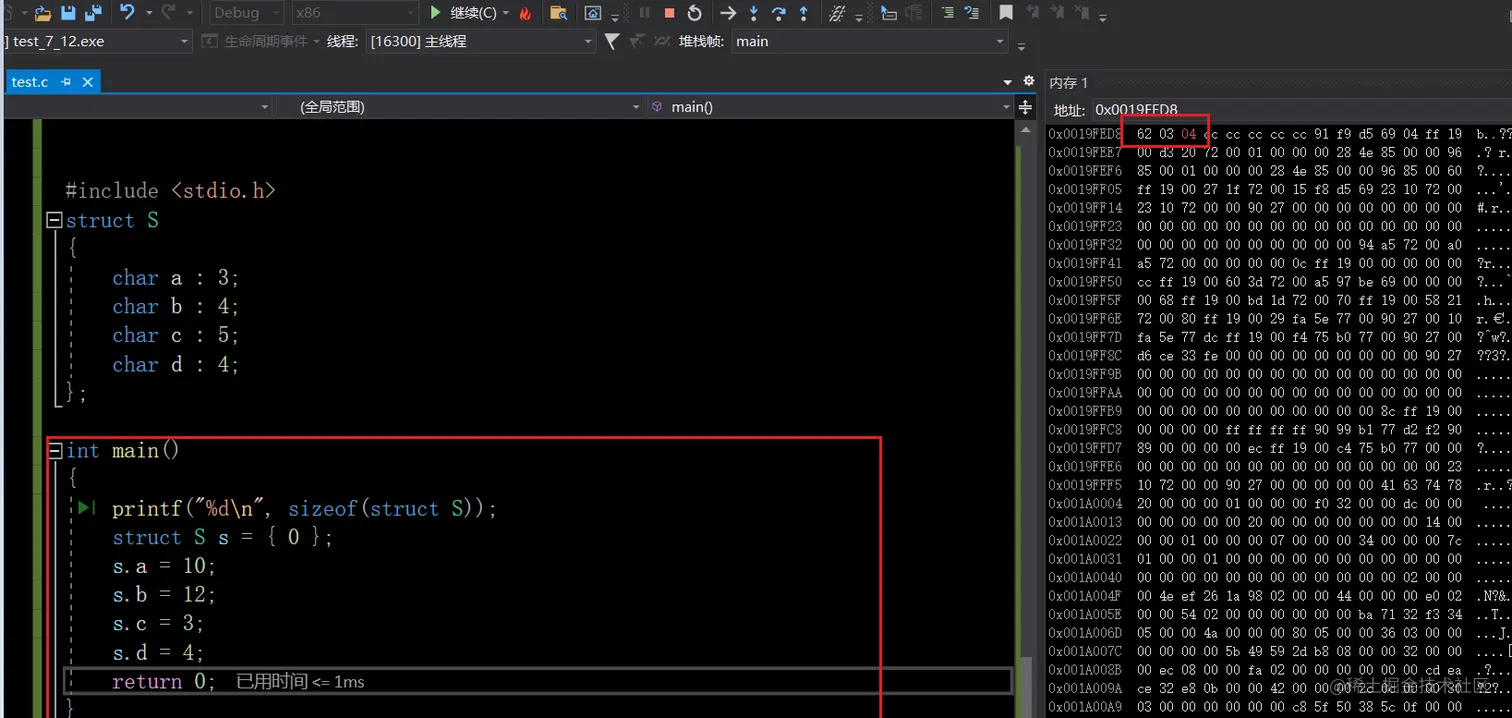This screenshot has height=718, width=1512.
Task: Open the undo history dropdown arrow
Action: click(x=148, y=13)
